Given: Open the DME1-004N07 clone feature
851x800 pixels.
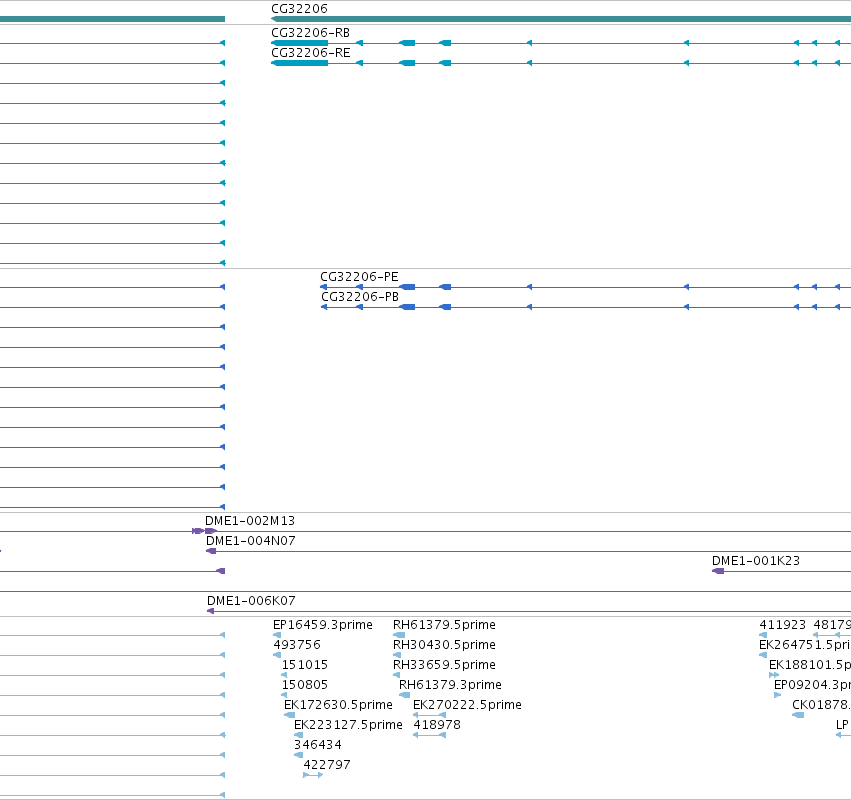Looking at the screenshot, I should (251, 541).
